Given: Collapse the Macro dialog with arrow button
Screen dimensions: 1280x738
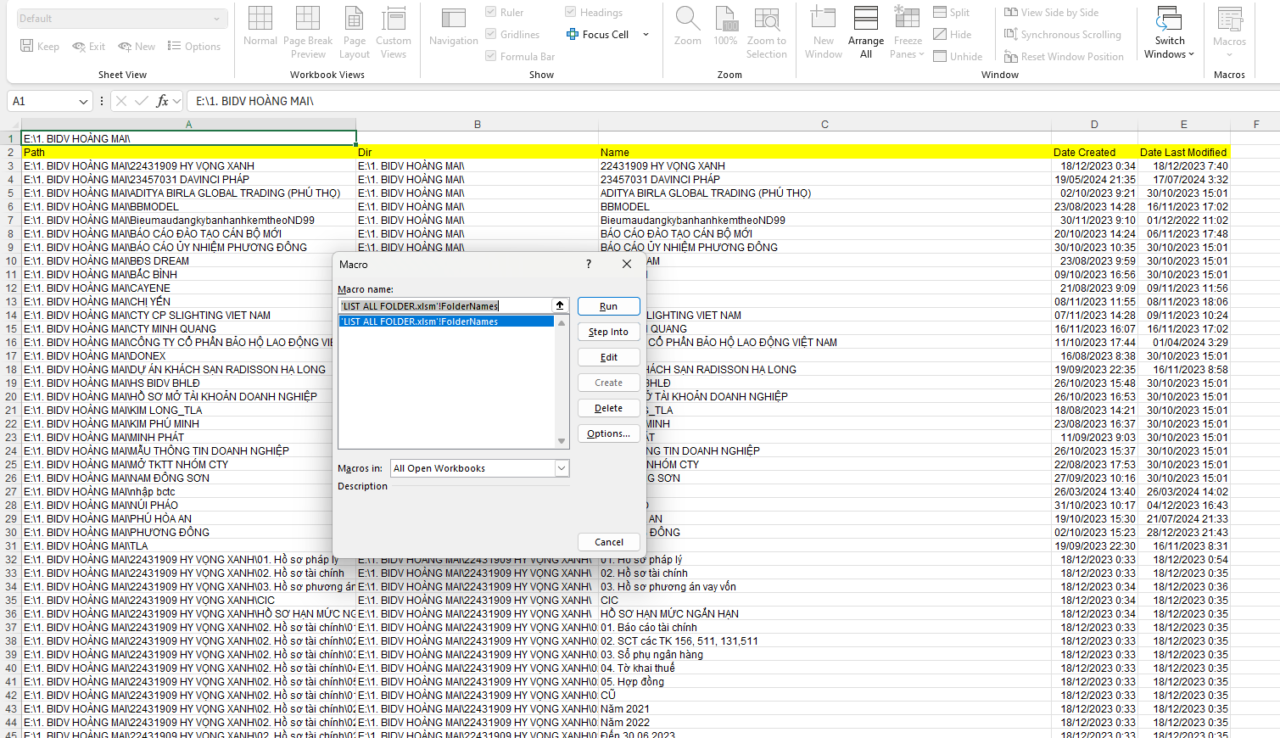Looking at the screenshot, I should coord(560,306).
